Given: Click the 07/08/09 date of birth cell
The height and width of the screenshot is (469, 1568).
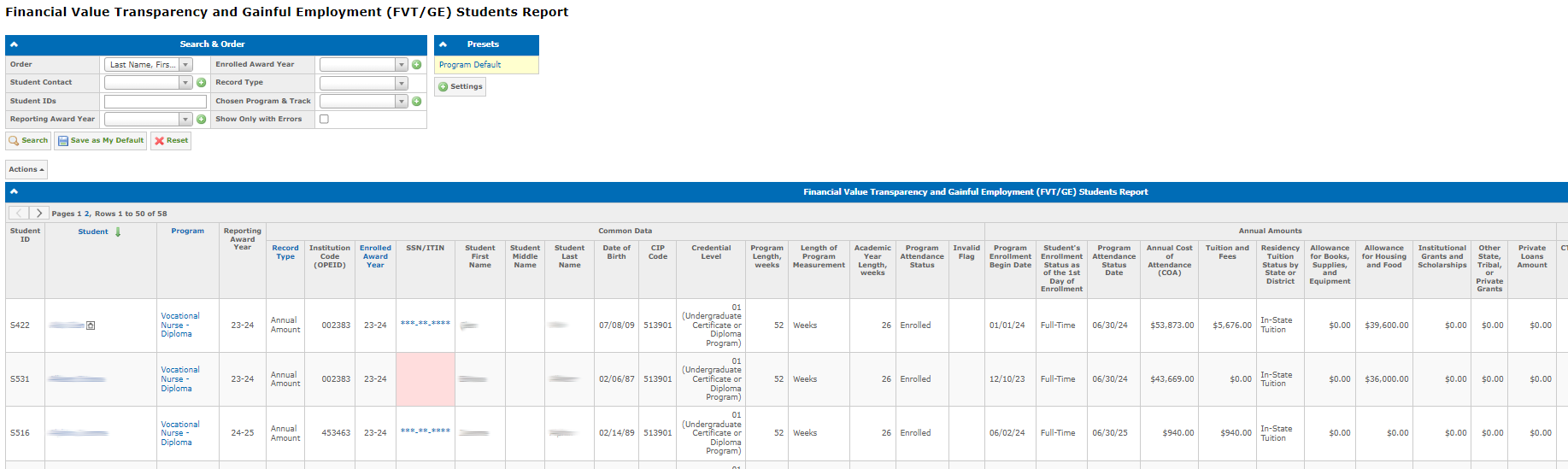Looking at the screenshot, I should point(617,325).
